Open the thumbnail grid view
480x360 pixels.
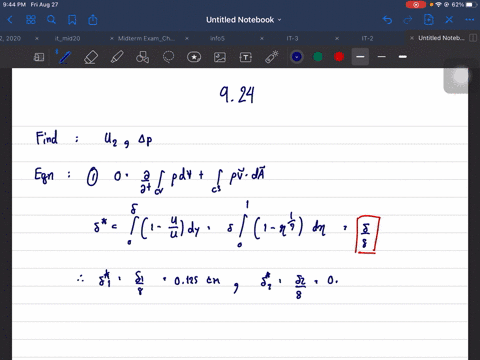(31, 20)
